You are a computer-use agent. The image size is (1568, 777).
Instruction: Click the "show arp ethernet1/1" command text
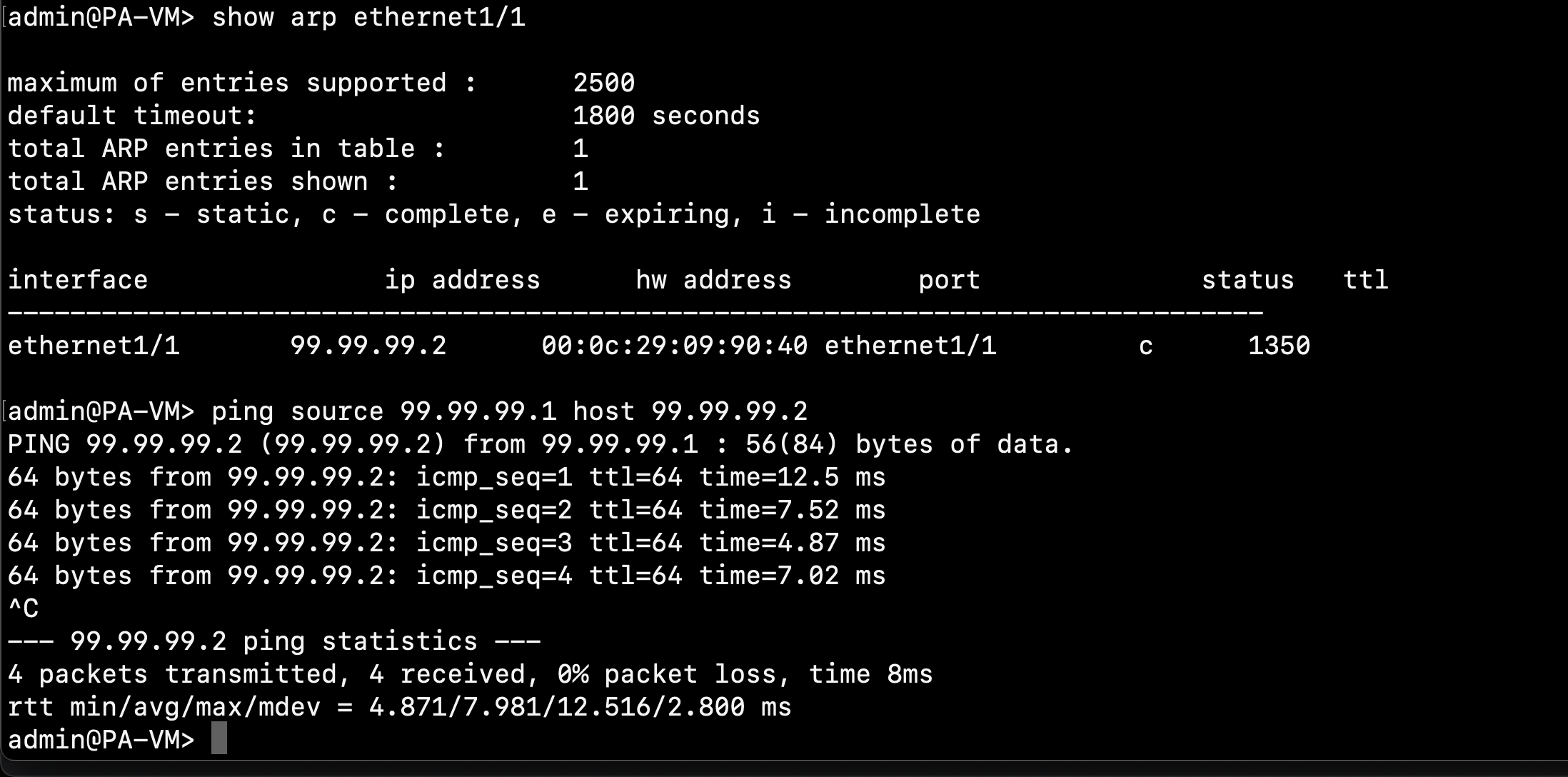click(x=368, y=17)
